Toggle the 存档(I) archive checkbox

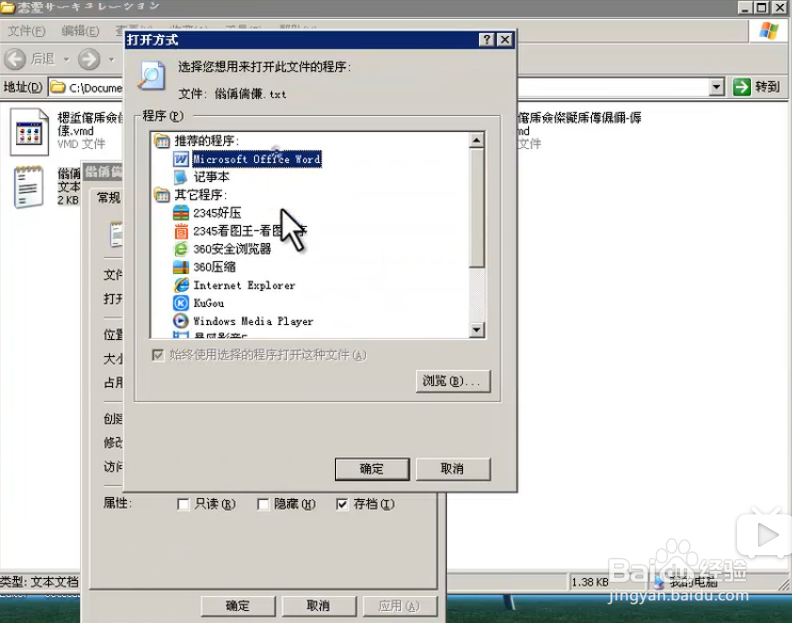click(342, 504)
